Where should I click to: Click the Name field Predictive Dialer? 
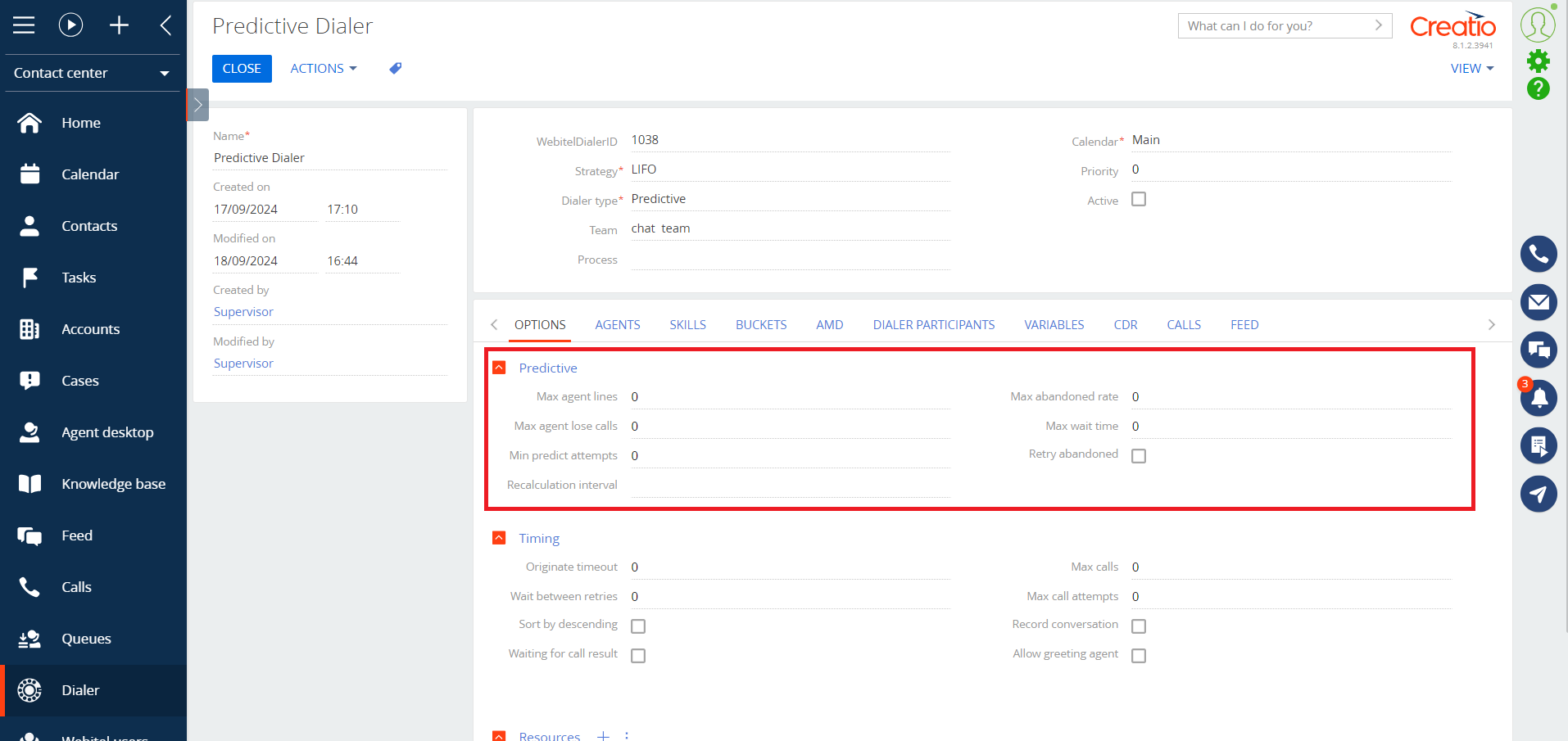point(330,158)
